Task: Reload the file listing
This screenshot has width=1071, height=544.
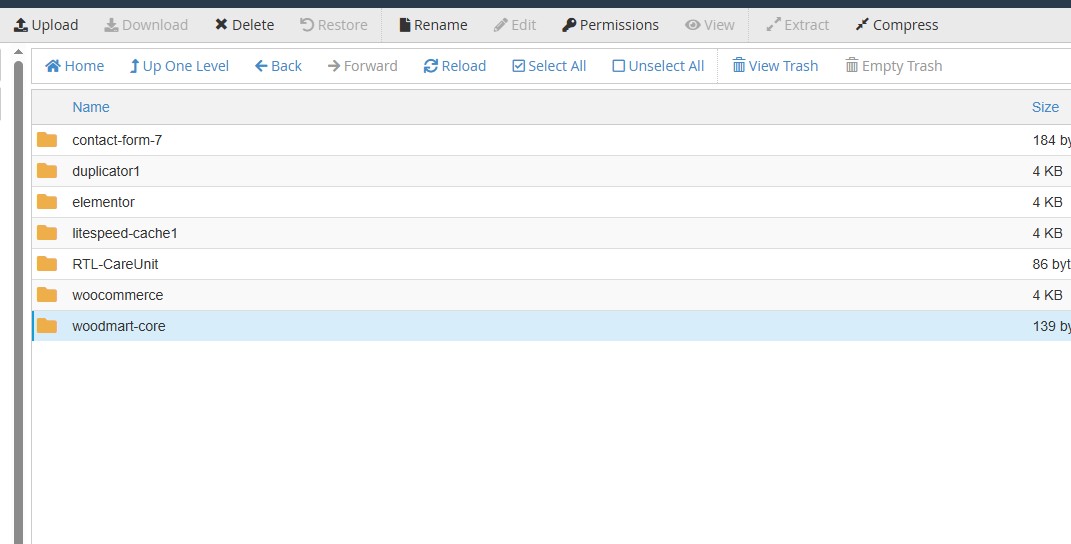Action: click(x=455, y=66)
